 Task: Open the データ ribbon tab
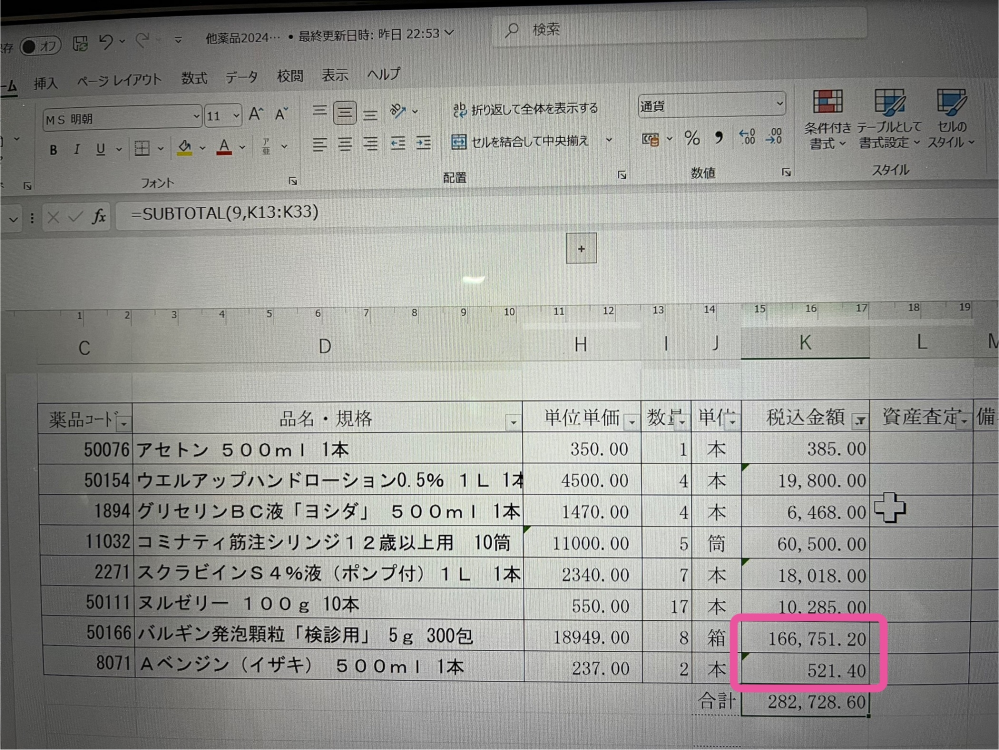pos(242,76)
